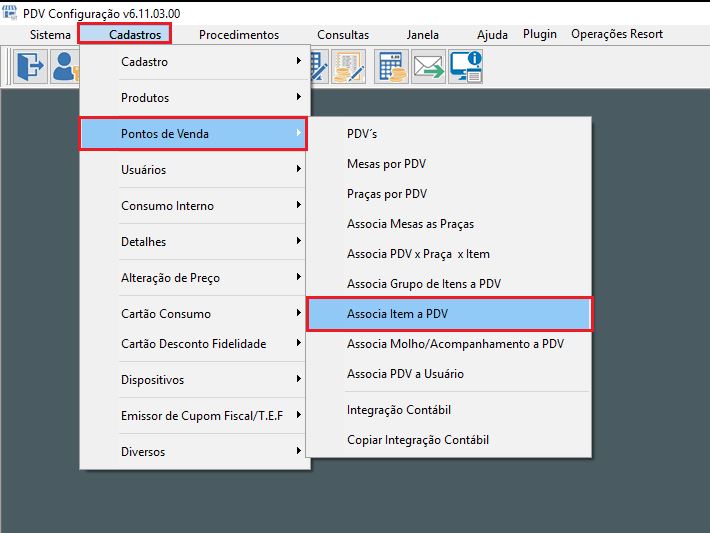Open the Janela menu
710x533 pixels.
422,34
